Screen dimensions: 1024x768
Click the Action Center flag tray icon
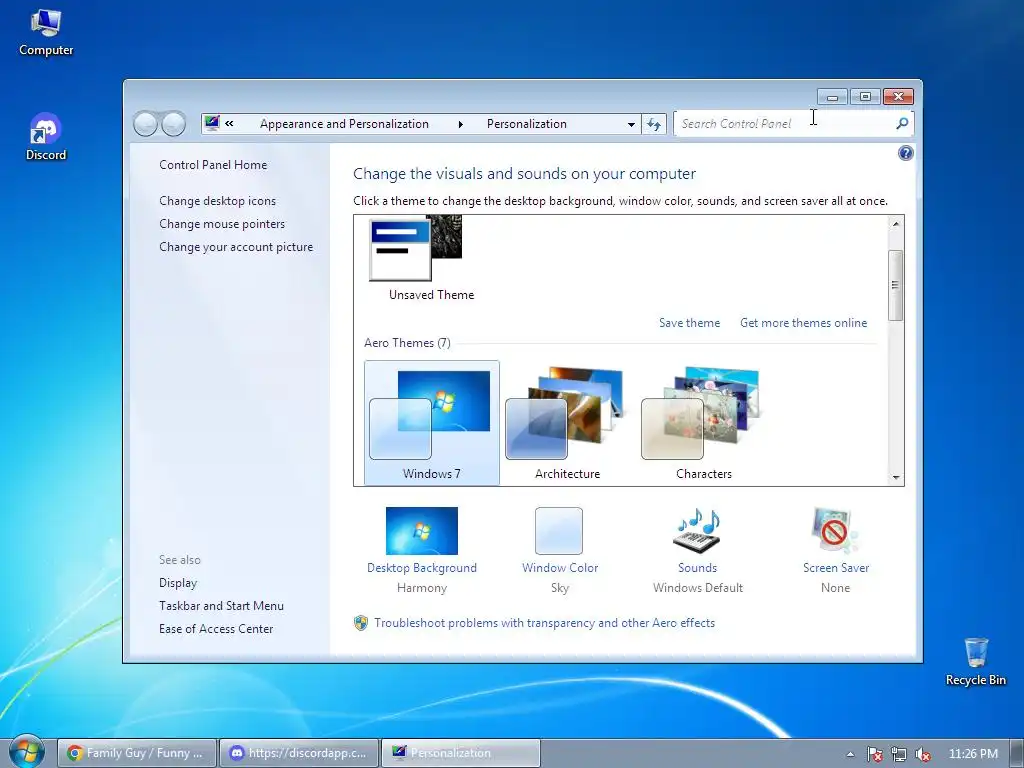click(874, 754)
